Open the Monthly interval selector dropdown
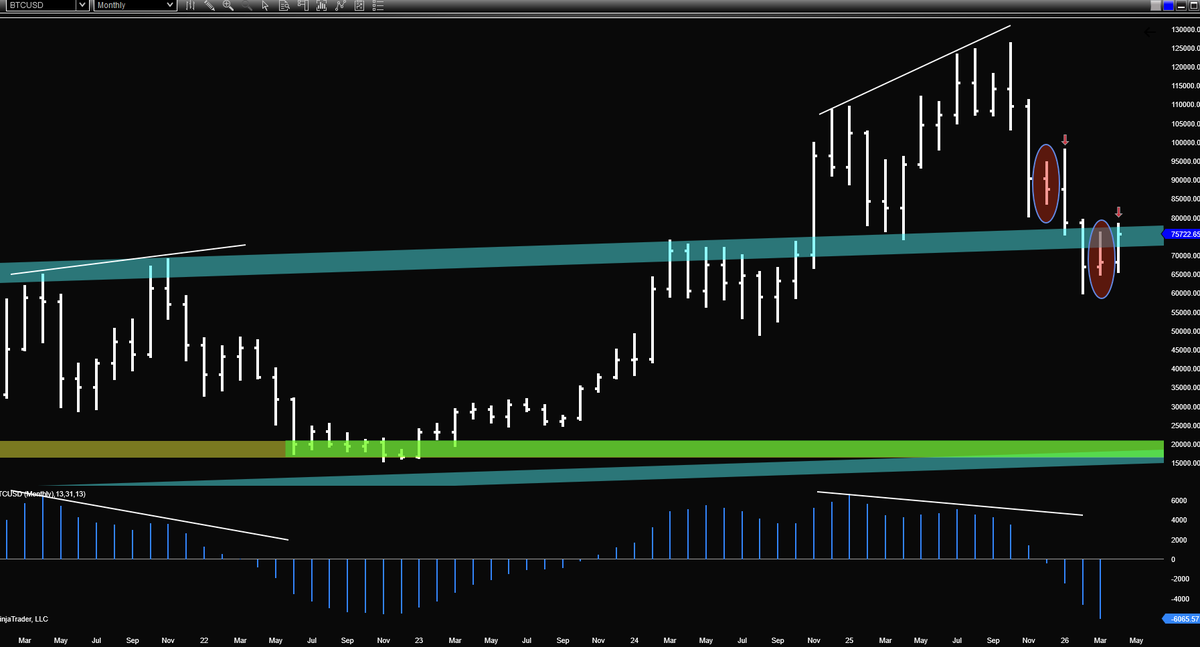This screenshot has width=1200, height=647. [170, 5]
